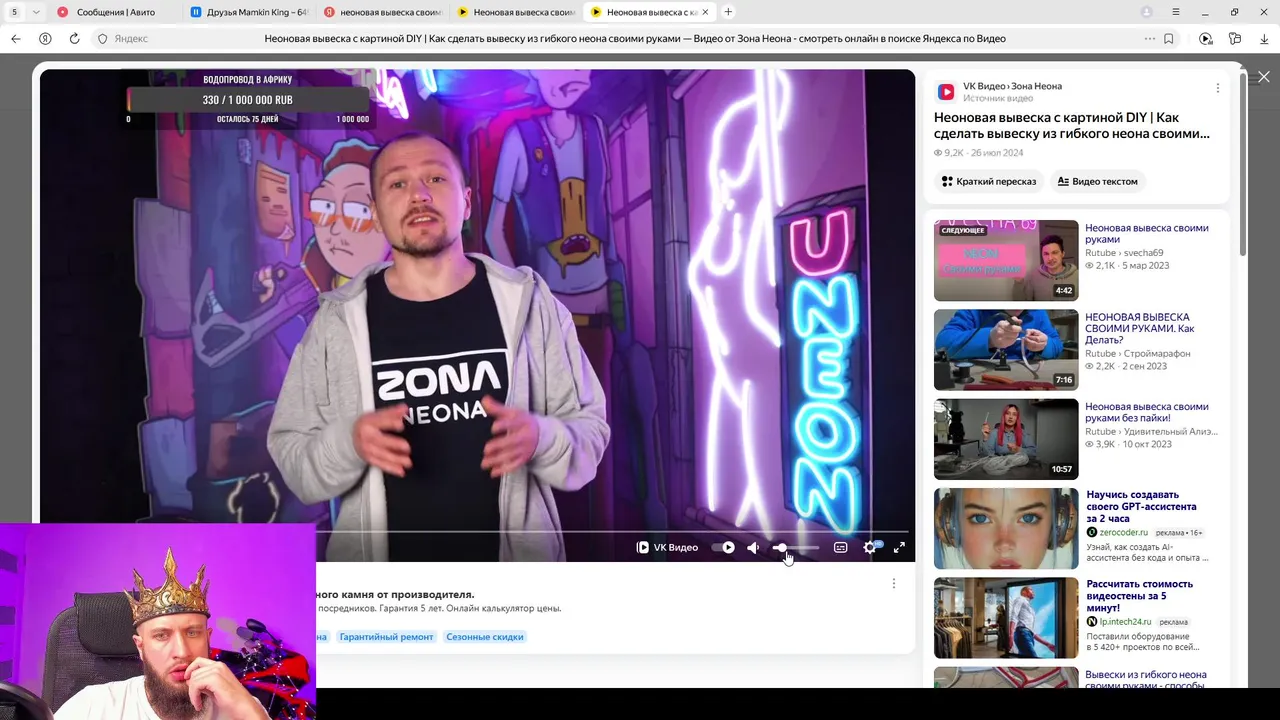Open the 10:57 video thumbnail with red-haired girl
The height and width of the screenshot is (720, 1280).
pyautogui.click(x=1006, y=439)
